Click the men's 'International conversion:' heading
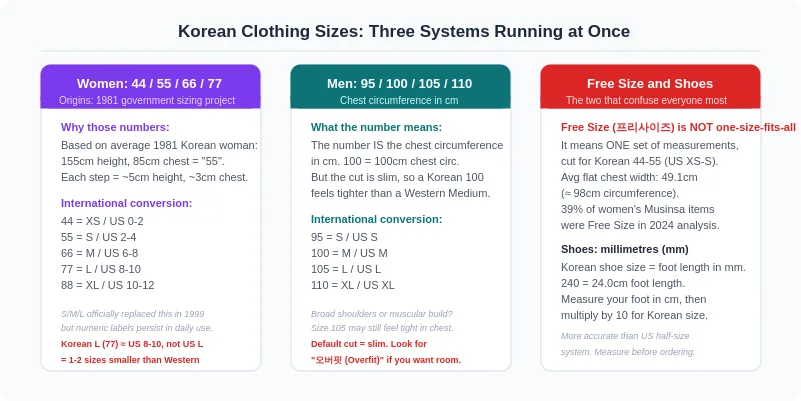 coord(376,219)
